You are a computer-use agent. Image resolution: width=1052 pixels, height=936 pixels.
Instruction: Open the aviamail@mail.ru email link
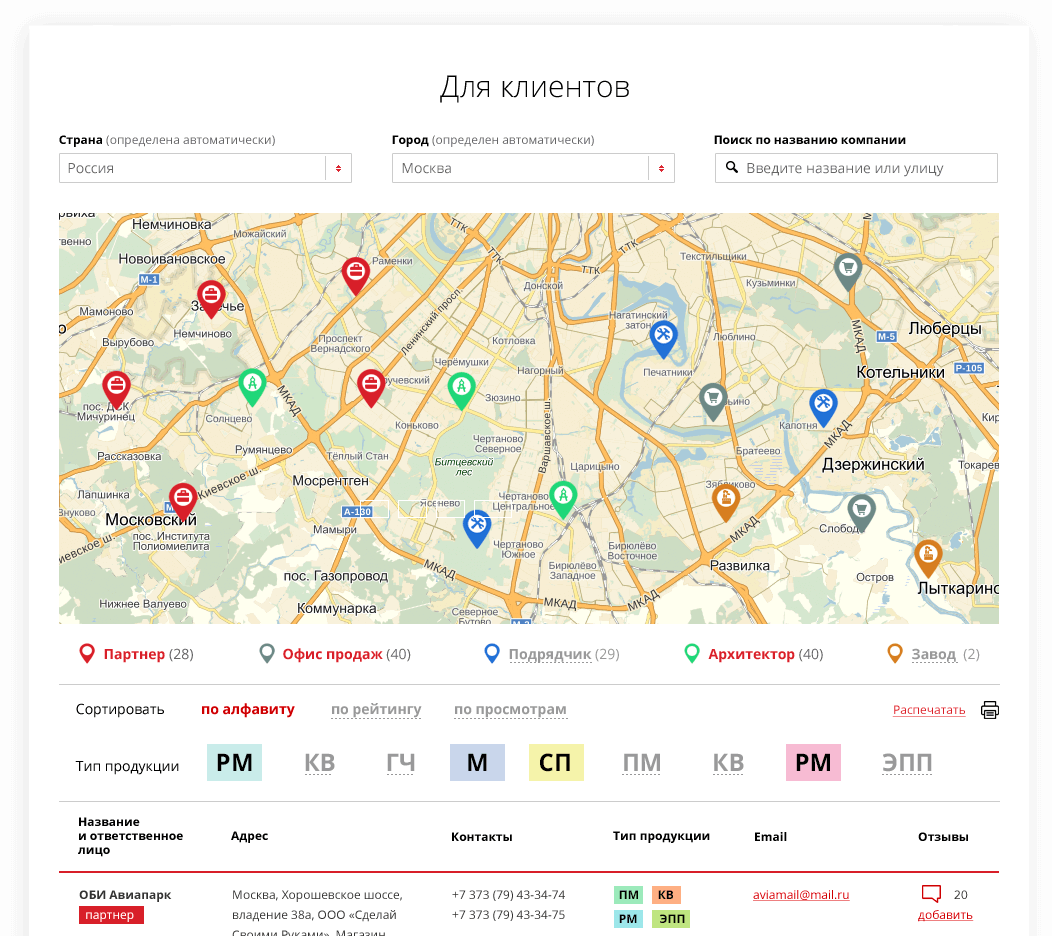point(800,894)
